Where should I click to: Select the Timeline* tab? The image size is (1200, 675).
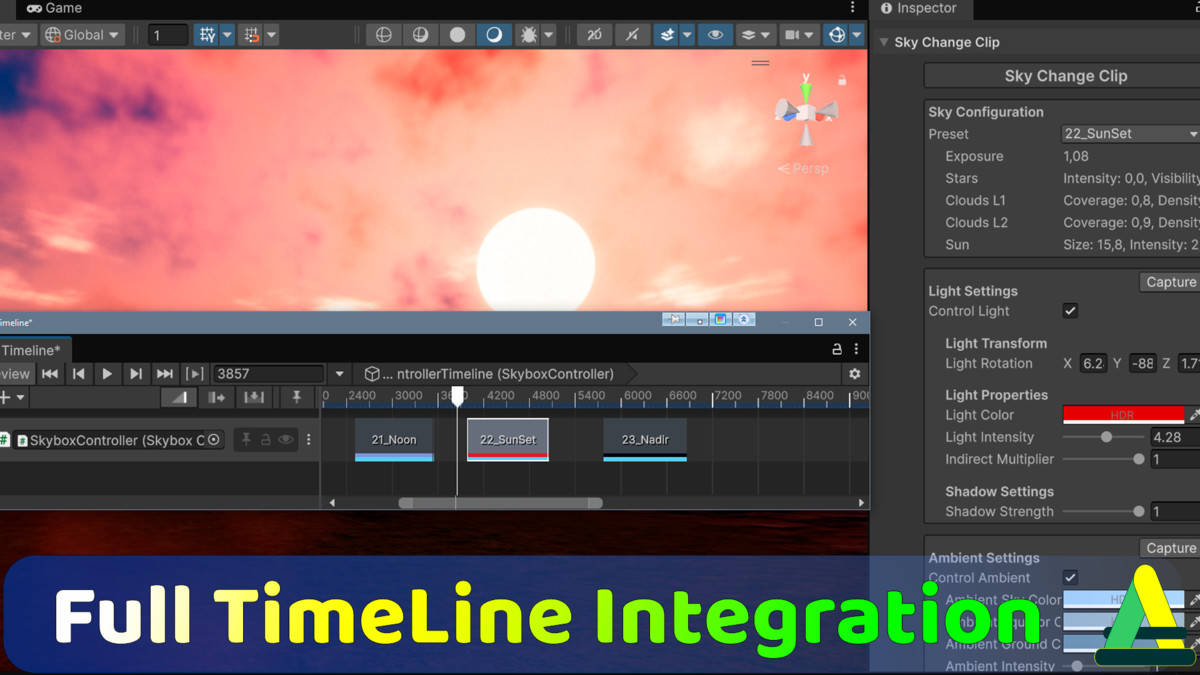30,350
